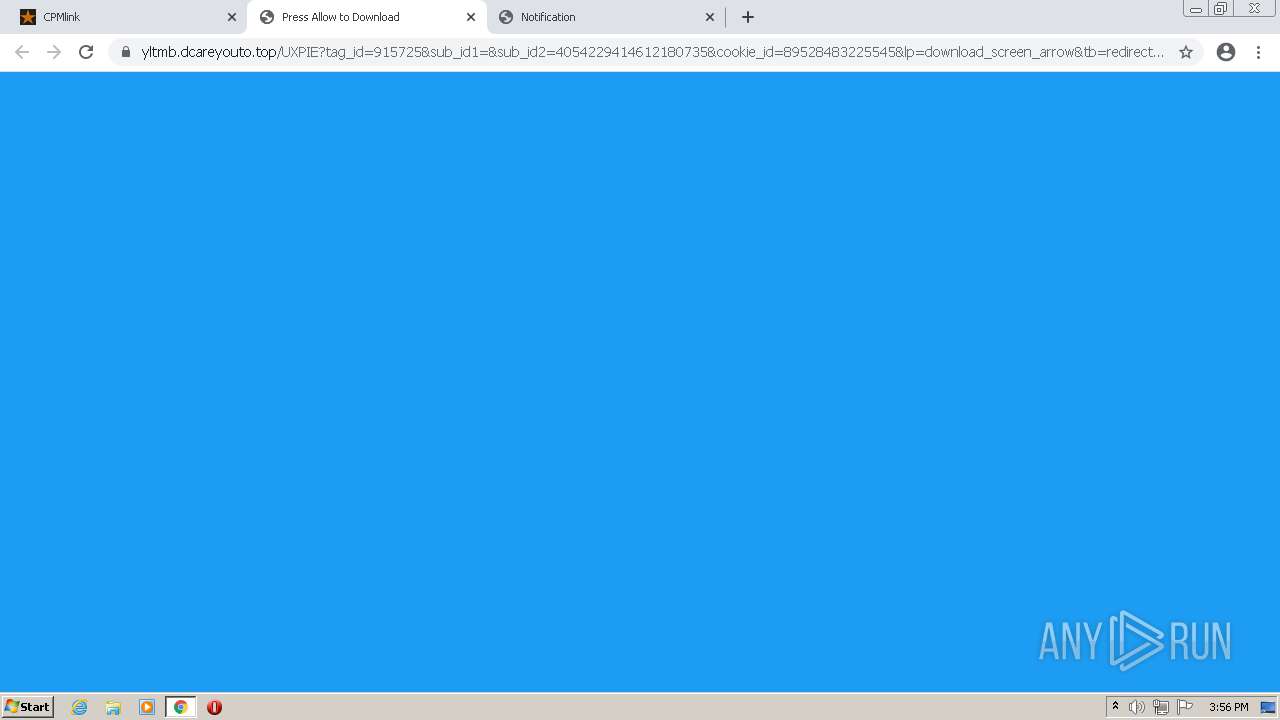Launch media player from taskbar

click(147, 707)
